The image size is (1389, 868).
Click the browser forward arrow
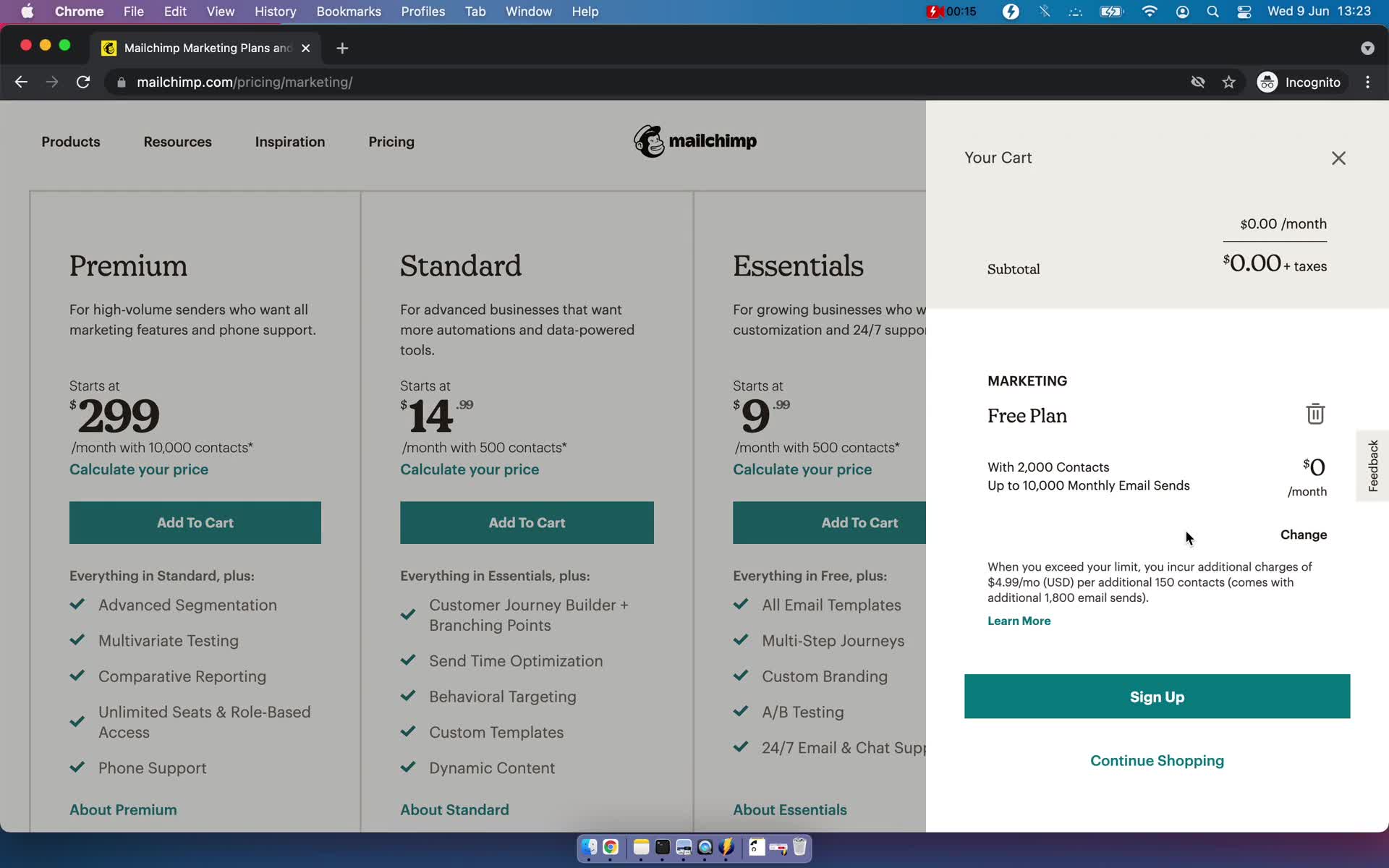tap(52, 82)
